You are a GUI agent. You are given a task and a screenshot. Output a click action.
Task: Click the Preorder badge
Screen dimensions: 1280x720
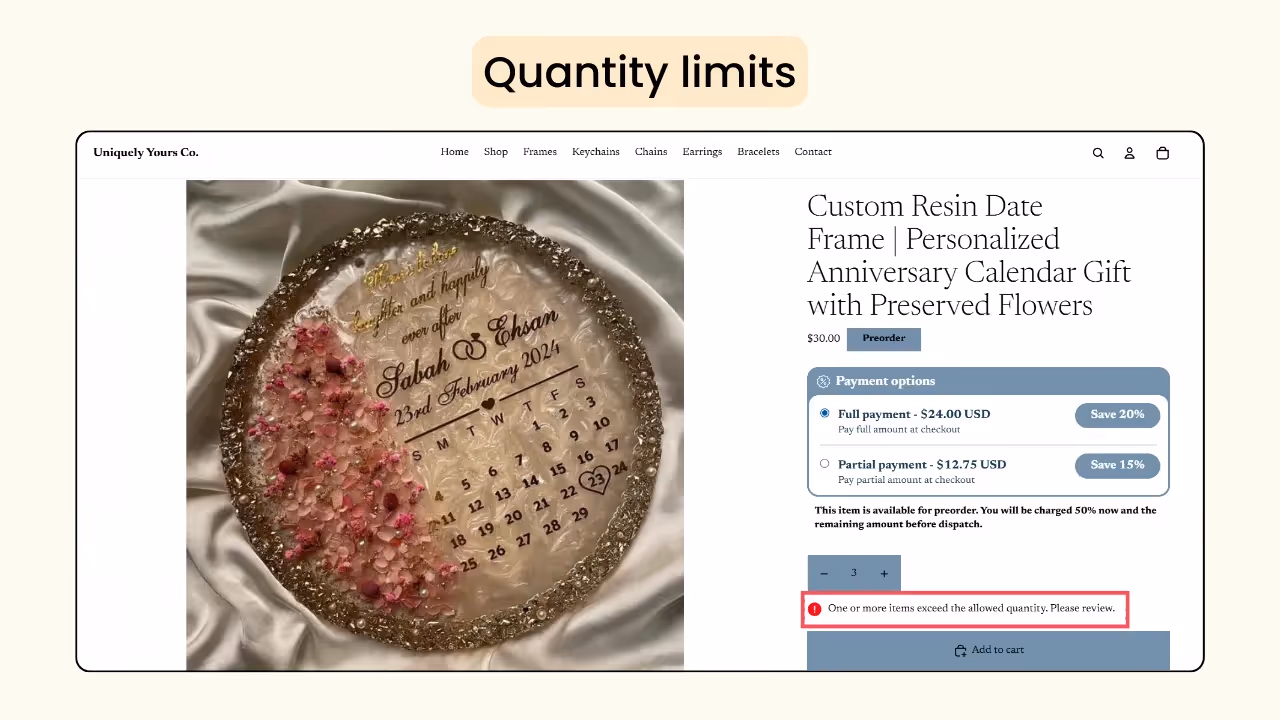883,338
